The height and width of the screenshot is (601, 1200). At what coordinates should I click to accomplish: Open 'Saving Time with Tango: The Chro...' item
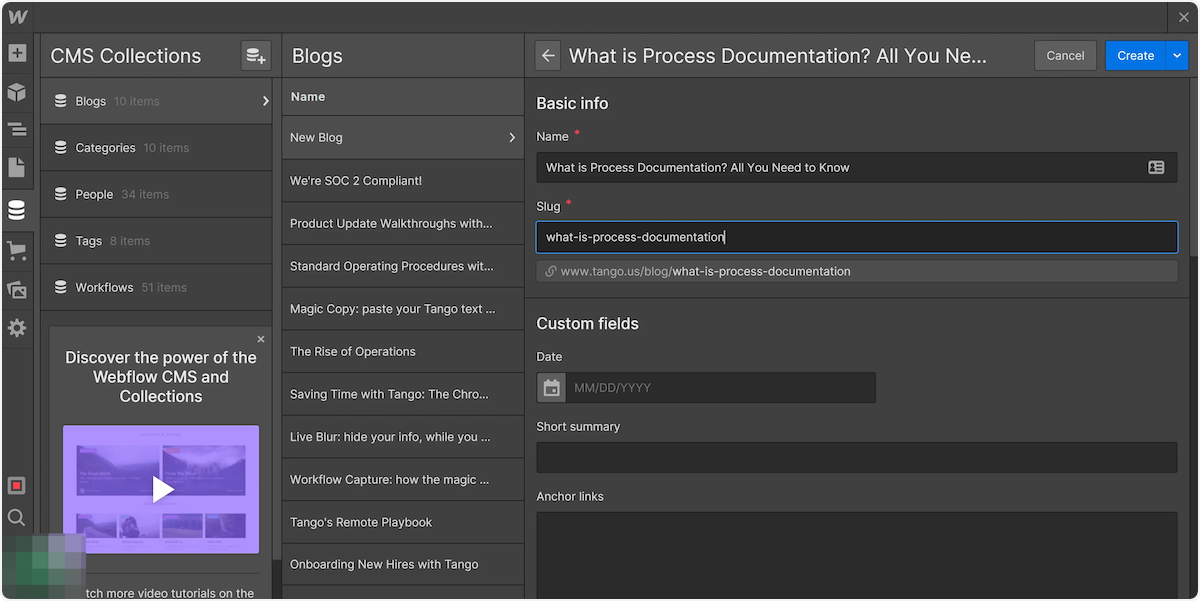(x=403, y=394)
